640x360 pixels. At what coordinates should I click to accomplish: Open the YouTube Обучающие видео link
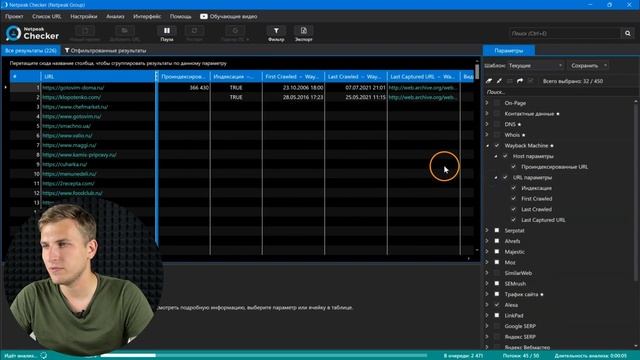[x=229, y=16]
